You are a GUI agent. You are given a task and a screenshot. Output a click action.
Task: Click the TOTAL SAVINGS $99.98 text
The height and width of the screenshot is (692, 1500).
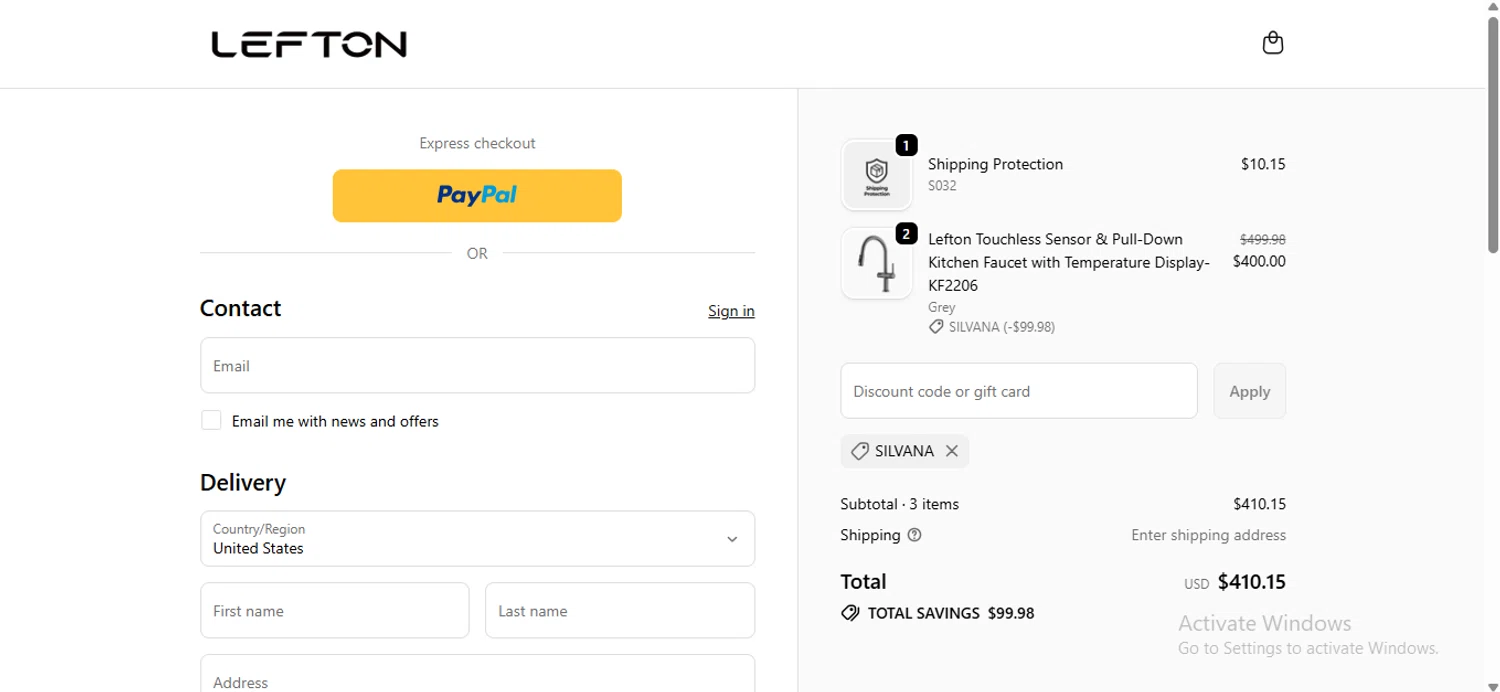pos(951,613)
